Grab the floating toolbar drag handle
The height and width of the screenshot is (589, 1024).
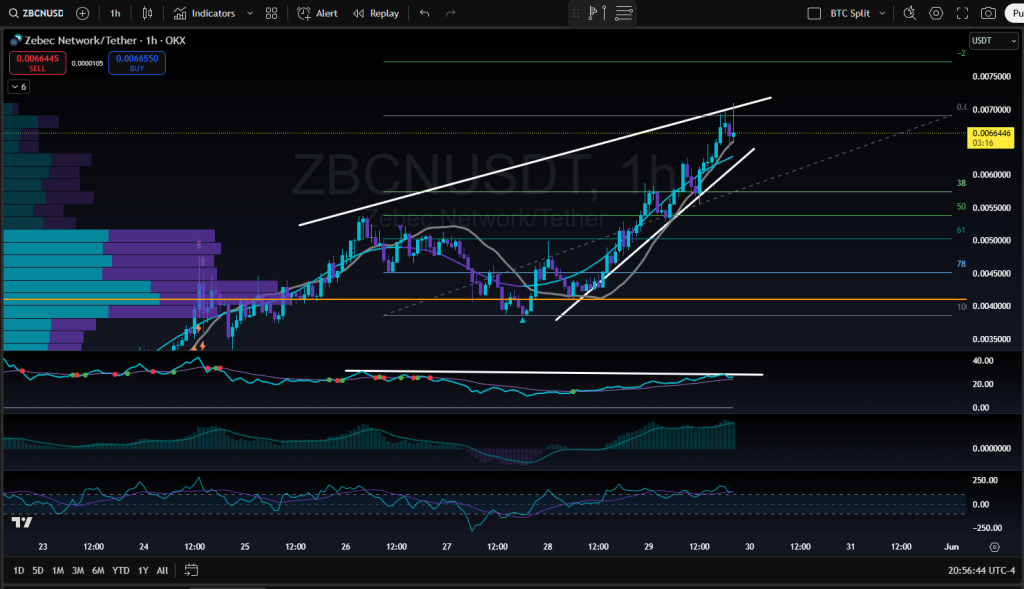click(576, 13)
